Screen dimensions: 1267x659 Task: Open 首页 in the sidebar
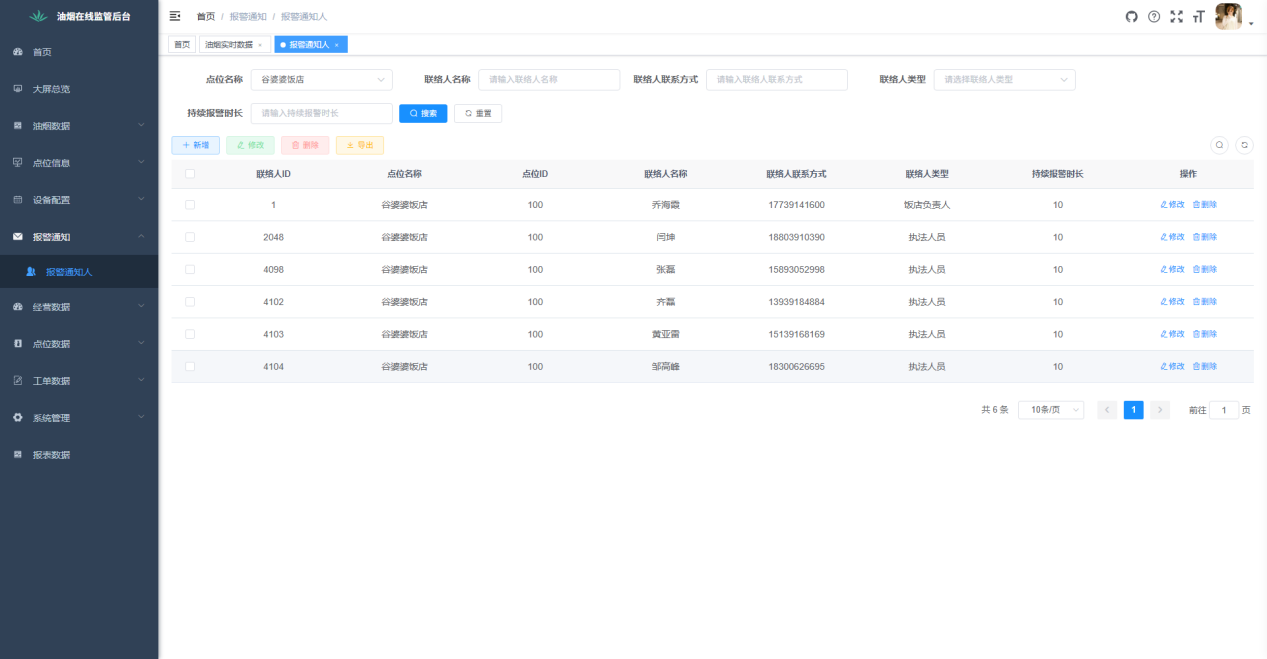click(x=79, y=52)
